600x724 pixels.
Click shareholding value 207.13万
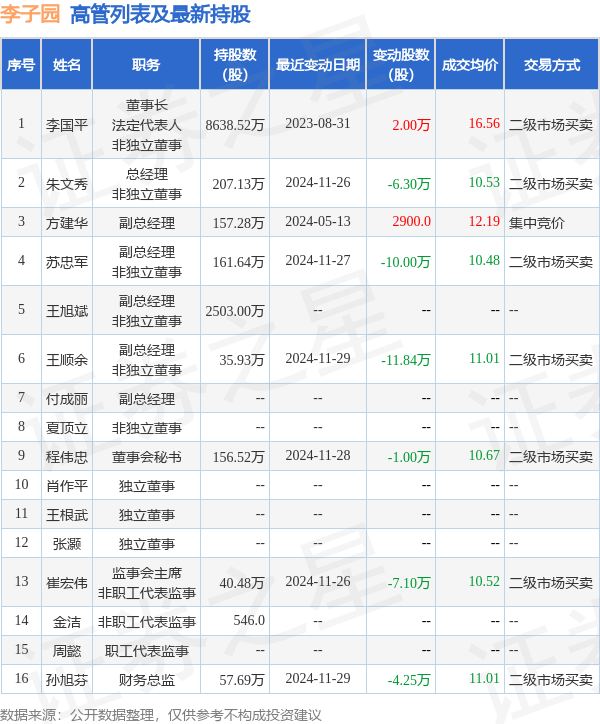(238, 184)
